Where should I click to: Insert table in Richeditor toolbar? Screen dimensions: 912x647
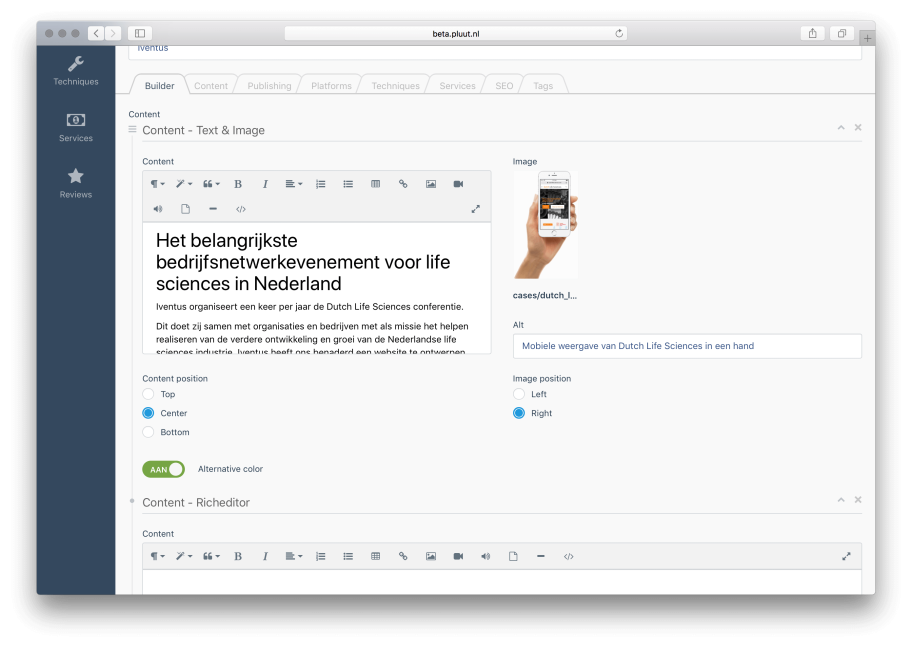(x=376, y=556)
